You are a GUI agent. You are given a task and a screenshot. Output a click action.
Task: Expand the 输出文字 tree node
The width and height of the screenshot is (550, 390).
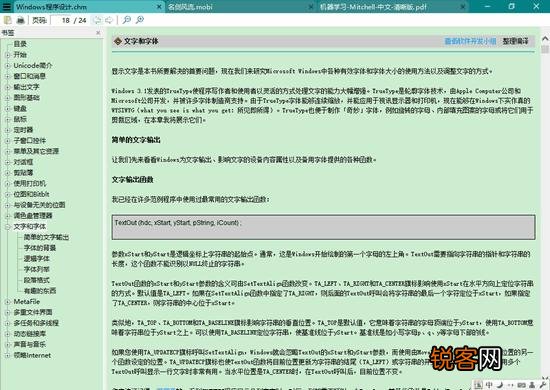[7, 87]
